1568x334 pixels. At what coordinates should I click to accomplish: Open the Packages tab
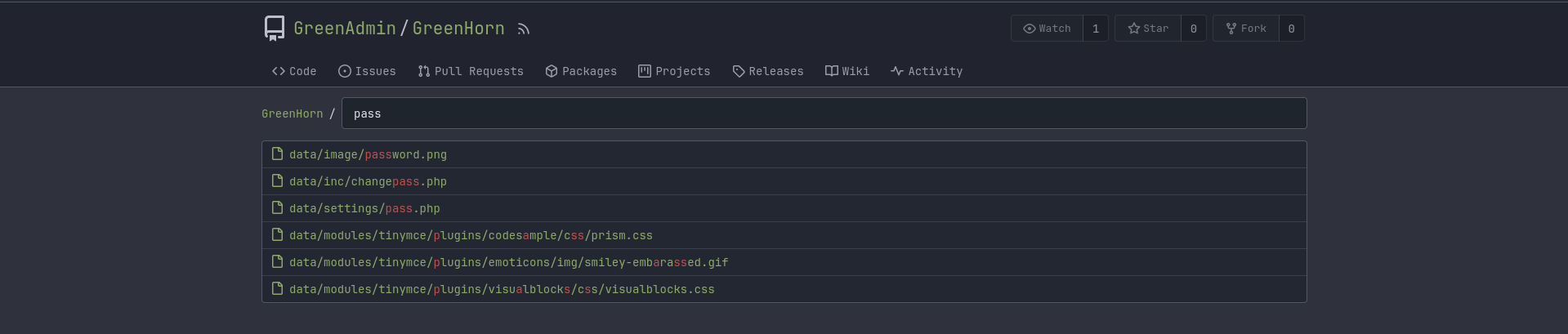click(581, 71)
